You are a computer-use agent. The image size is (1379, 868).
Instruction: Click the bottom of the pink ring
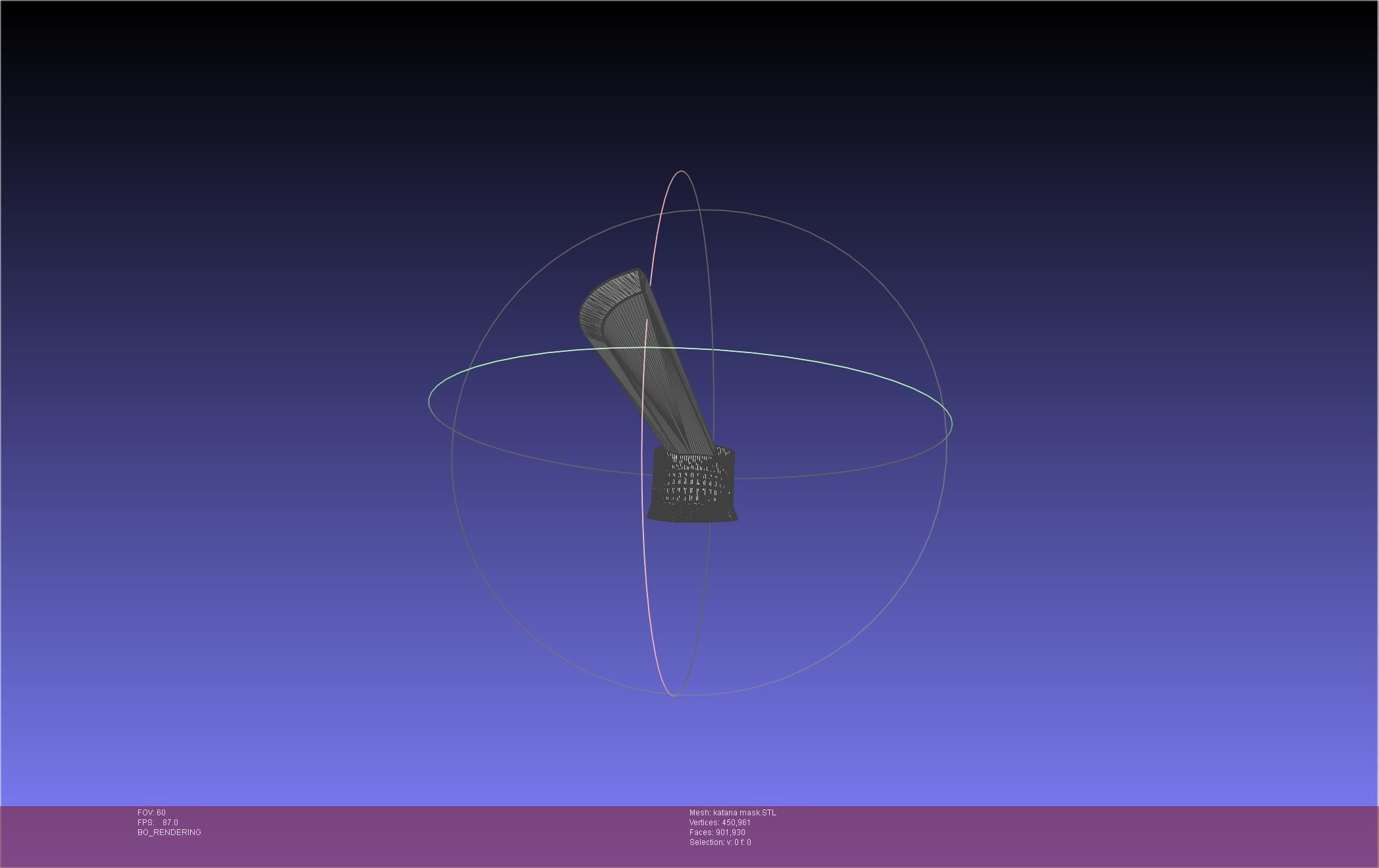point(672,694)
